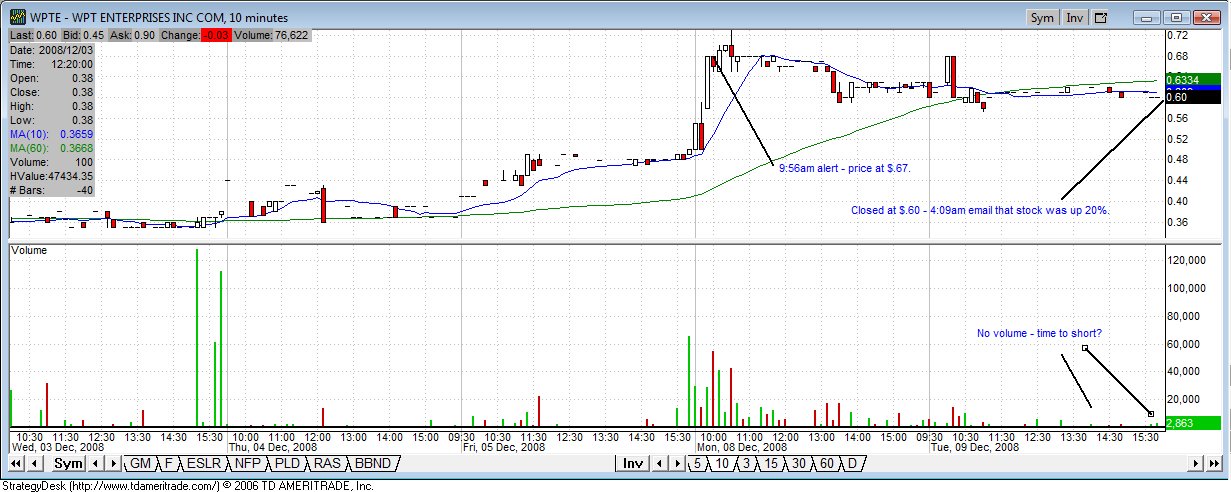Switch to the RAS symbol tab
The image size is (1231, 492).
[327, 464]
